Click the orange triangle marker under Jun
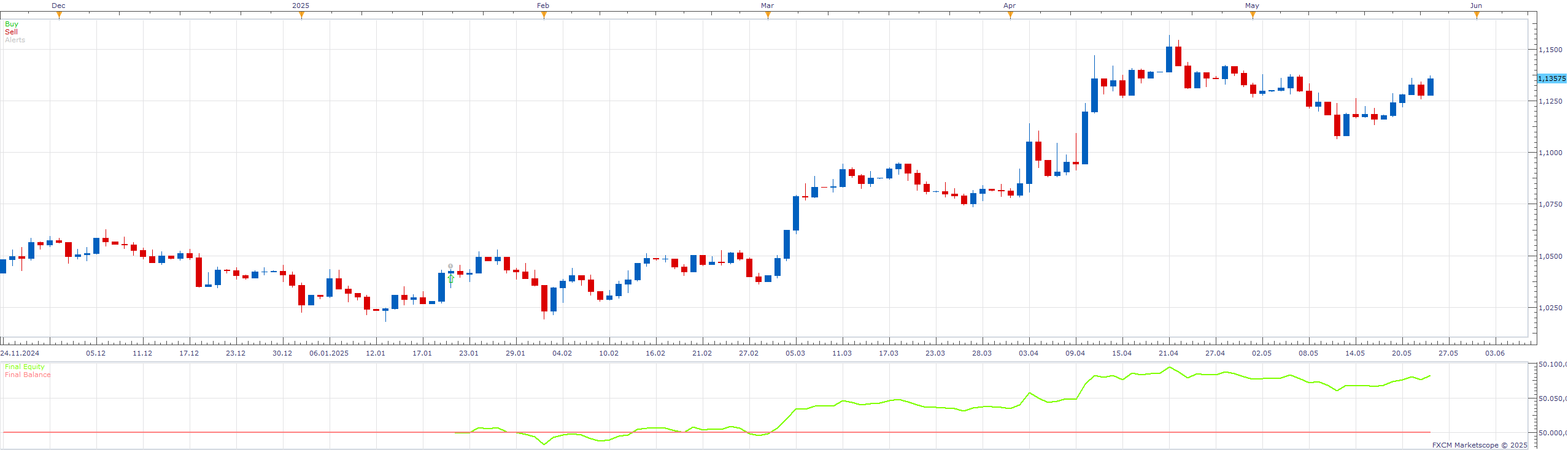The image size is (1568, 450). coord(1477,15)
